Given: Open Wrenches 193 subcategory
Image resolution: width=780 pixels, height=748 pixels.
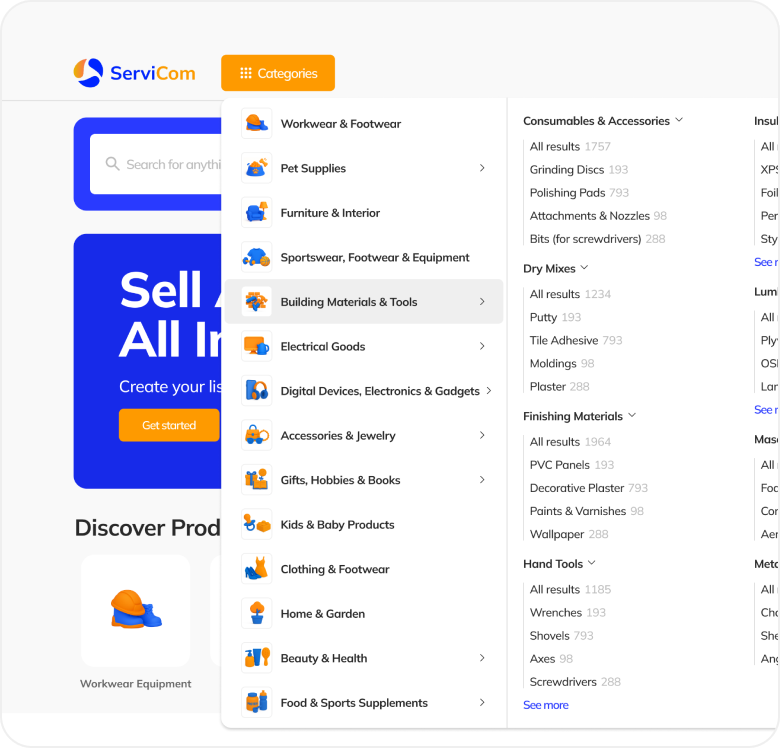Looking at the screenshot, I should [568, 612].
